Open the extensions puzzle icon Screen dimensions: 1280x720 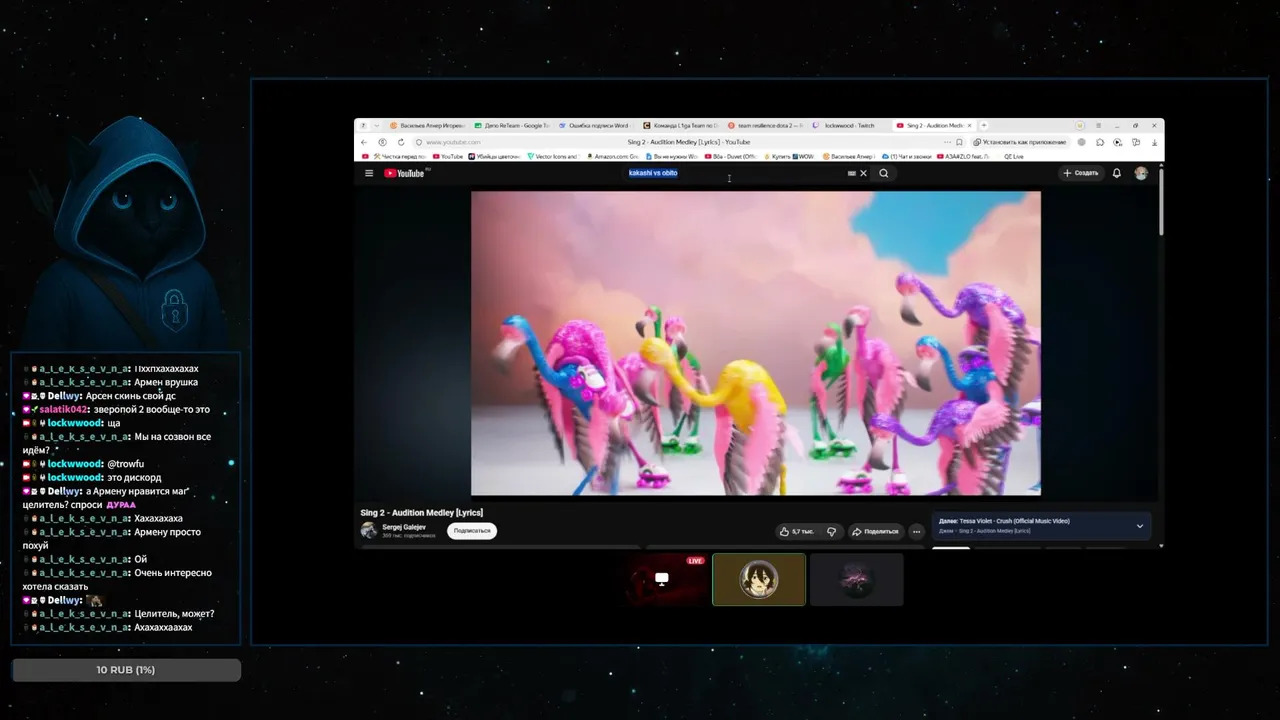(1100, 142)
